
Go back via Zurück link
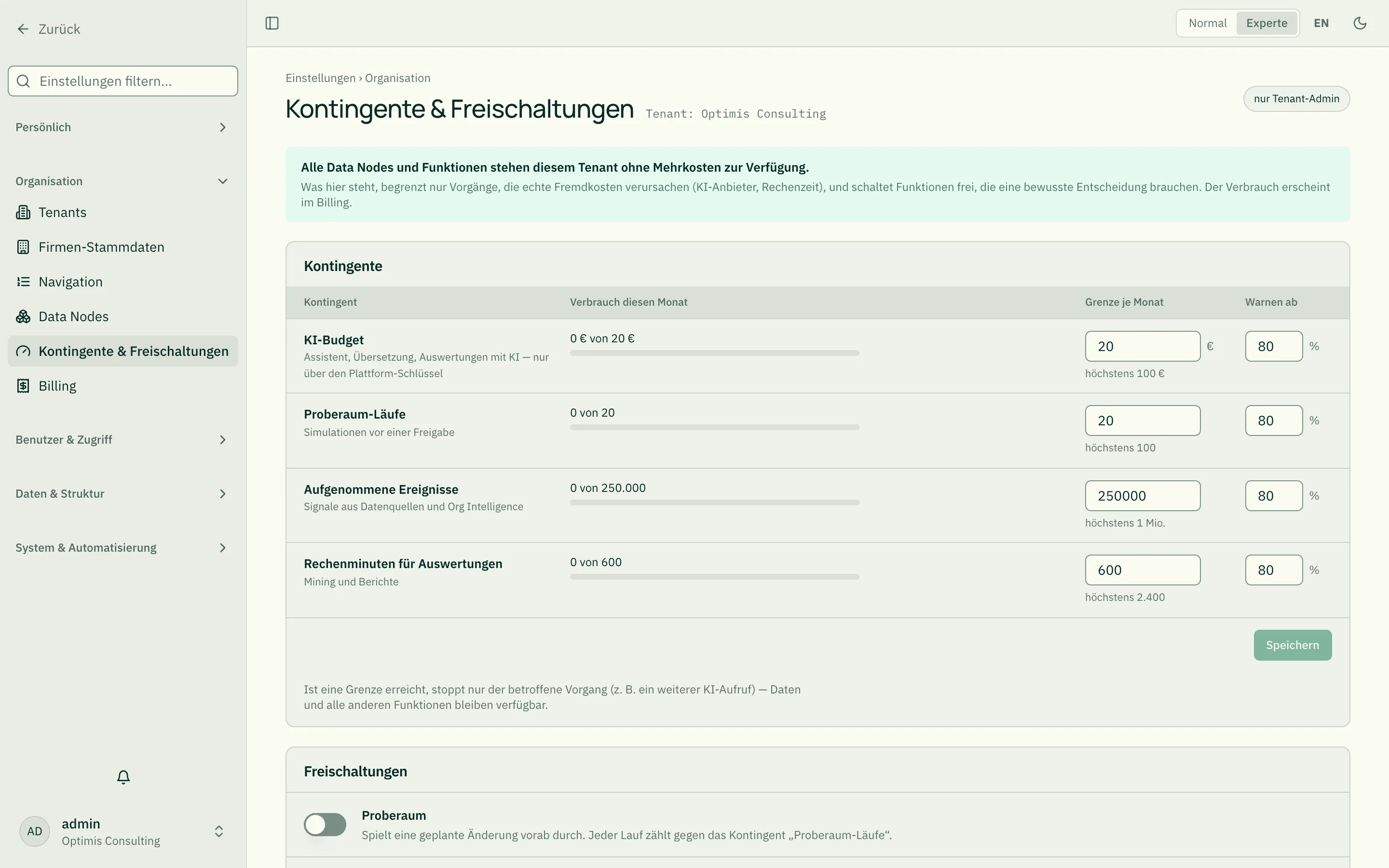pyautogui.click(x=48, y=29)
